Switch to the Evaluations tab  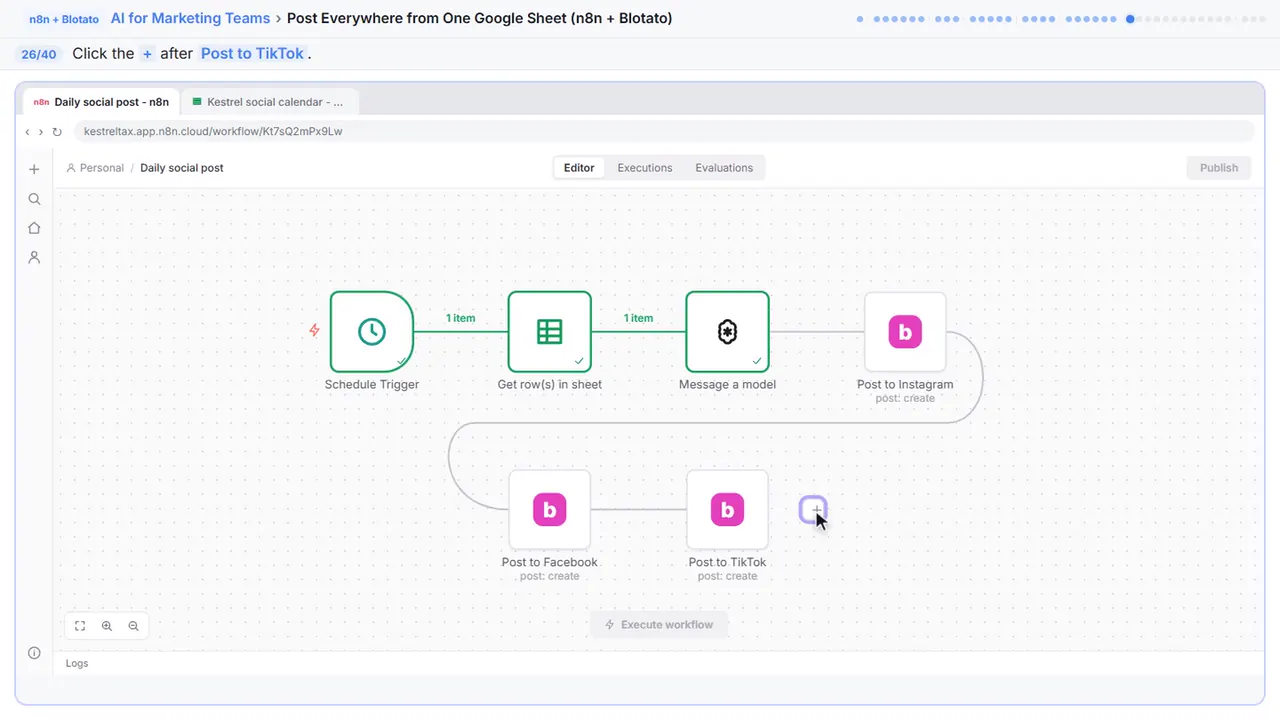724,168
